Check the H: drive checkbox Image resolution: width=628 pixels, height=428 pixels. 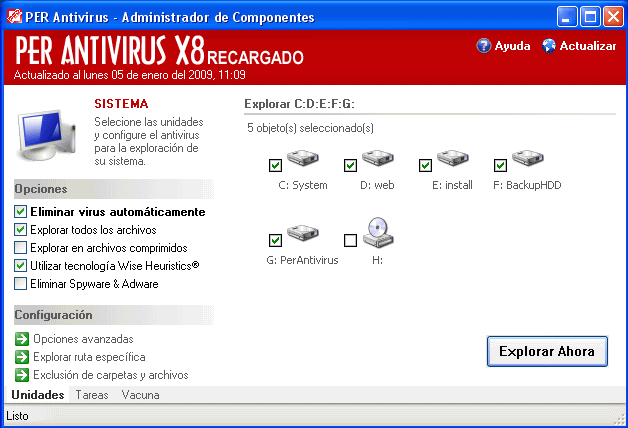click(350, 240)
